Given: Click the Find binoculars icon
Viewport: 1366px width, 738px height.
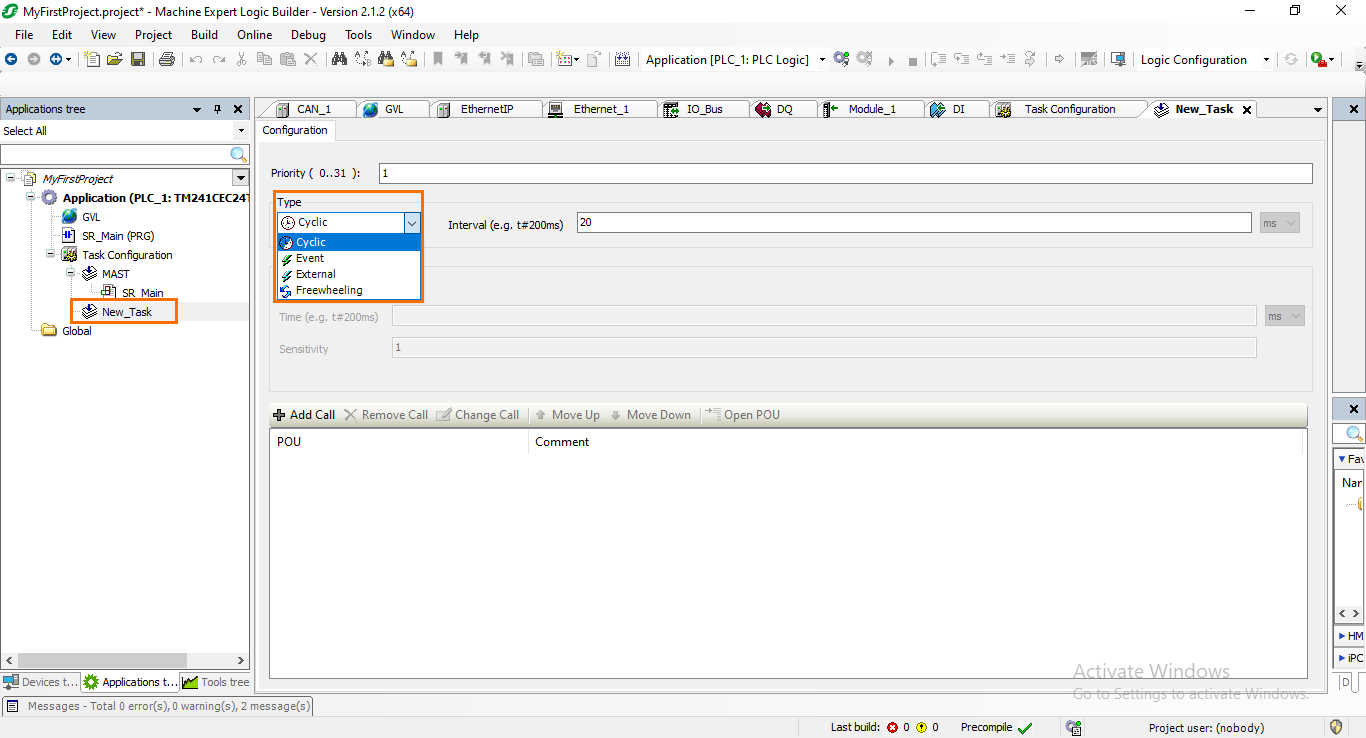Looking at the screenshot, I should click(x=339, y=59).
